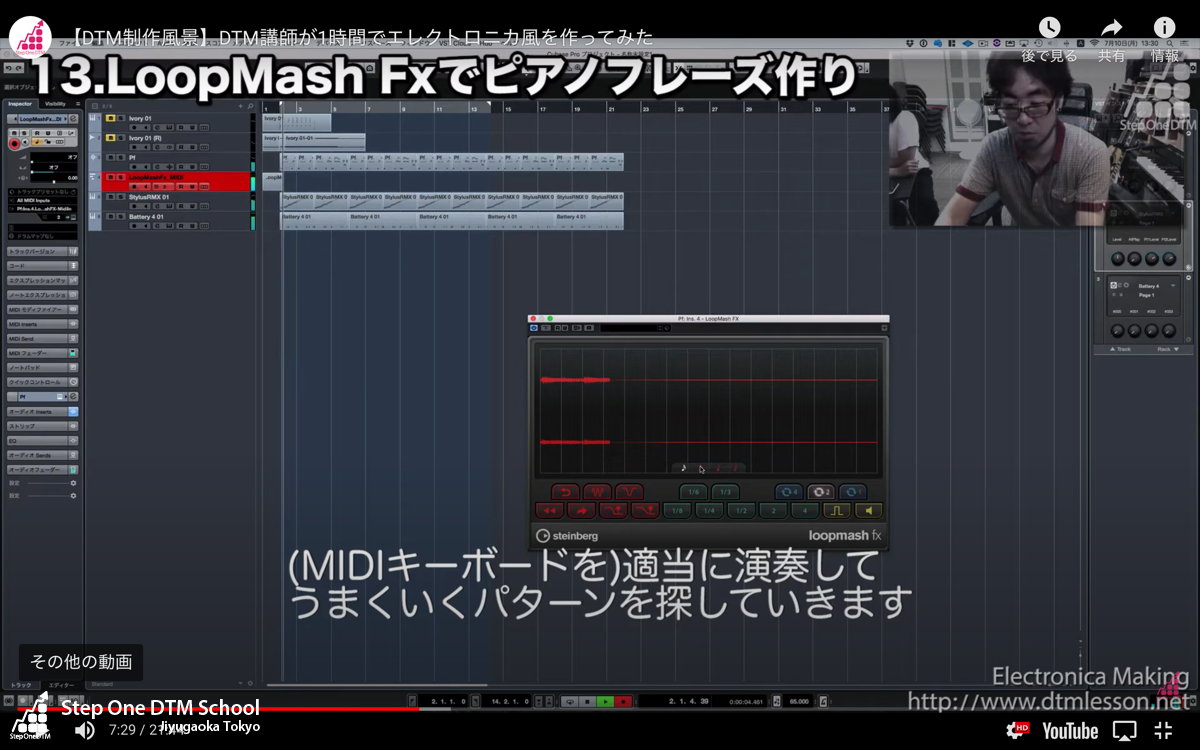Expand コード inspector section
Image resolution: width=1200 pixels, height=750 pixels.
[x=42, y=266]
